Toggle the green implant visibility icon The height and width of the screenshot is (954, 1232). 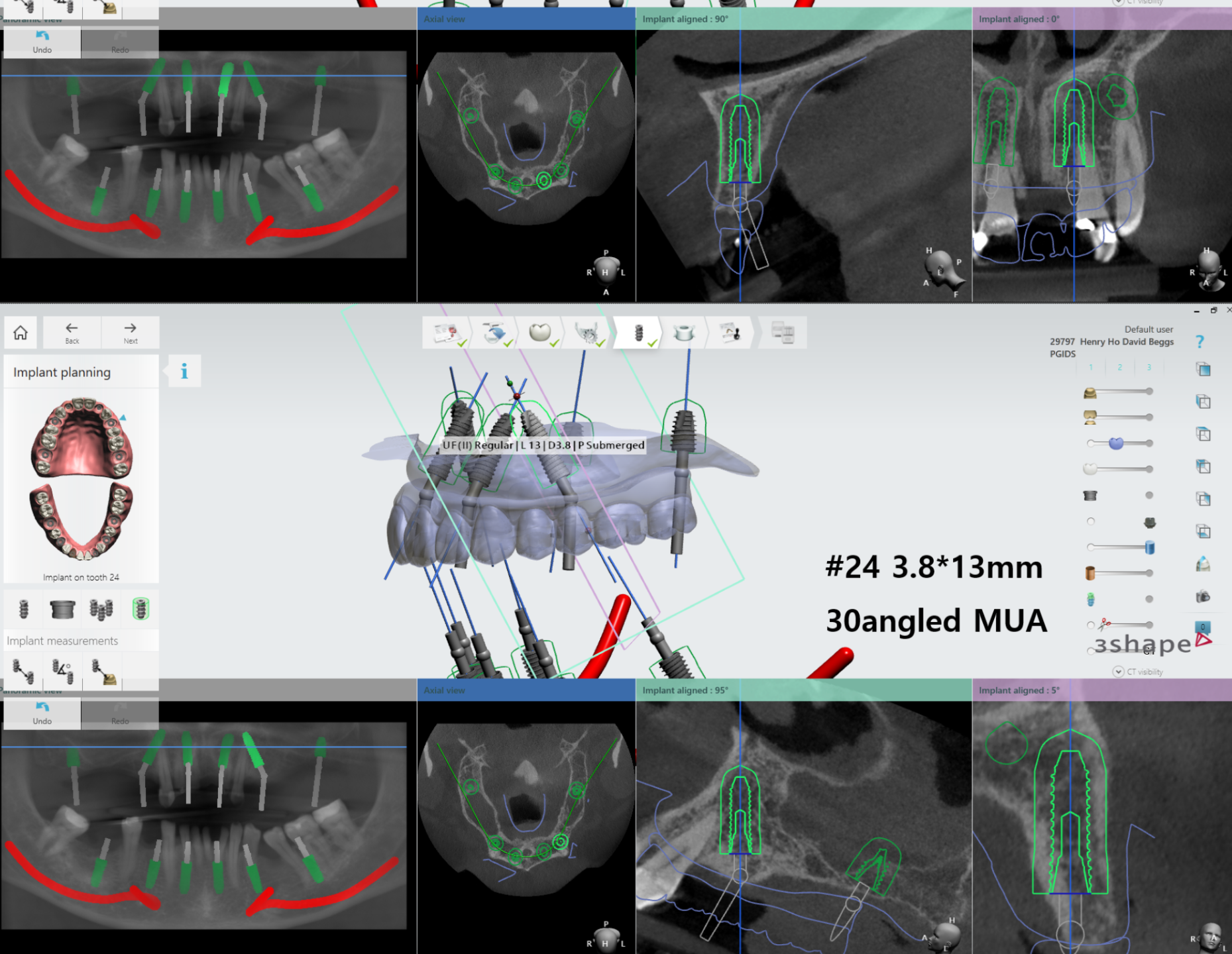click(x=1091, y=600)
